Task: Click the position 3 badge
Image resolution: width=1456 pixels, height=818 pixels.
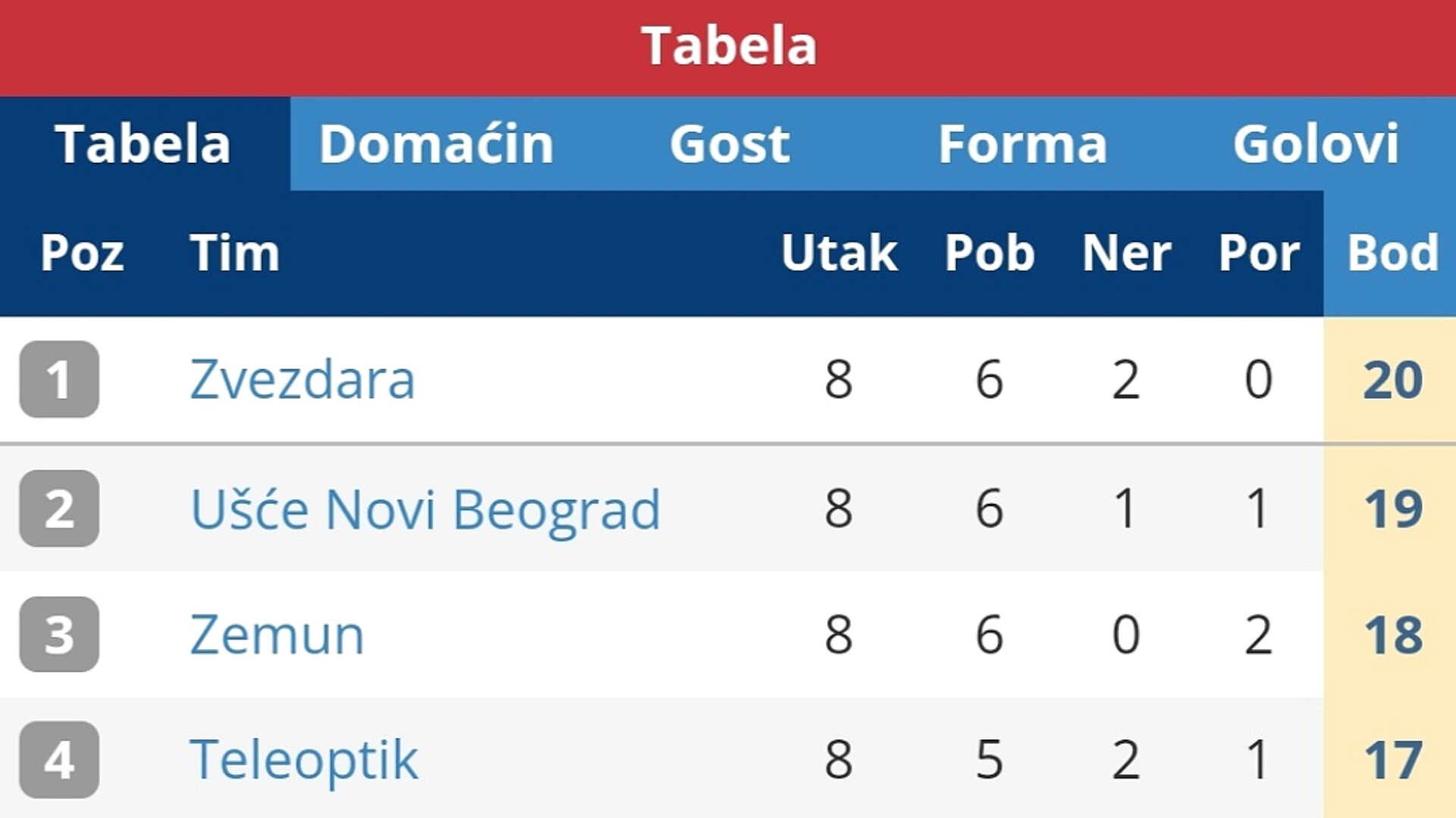Action: tap(59, 634)
